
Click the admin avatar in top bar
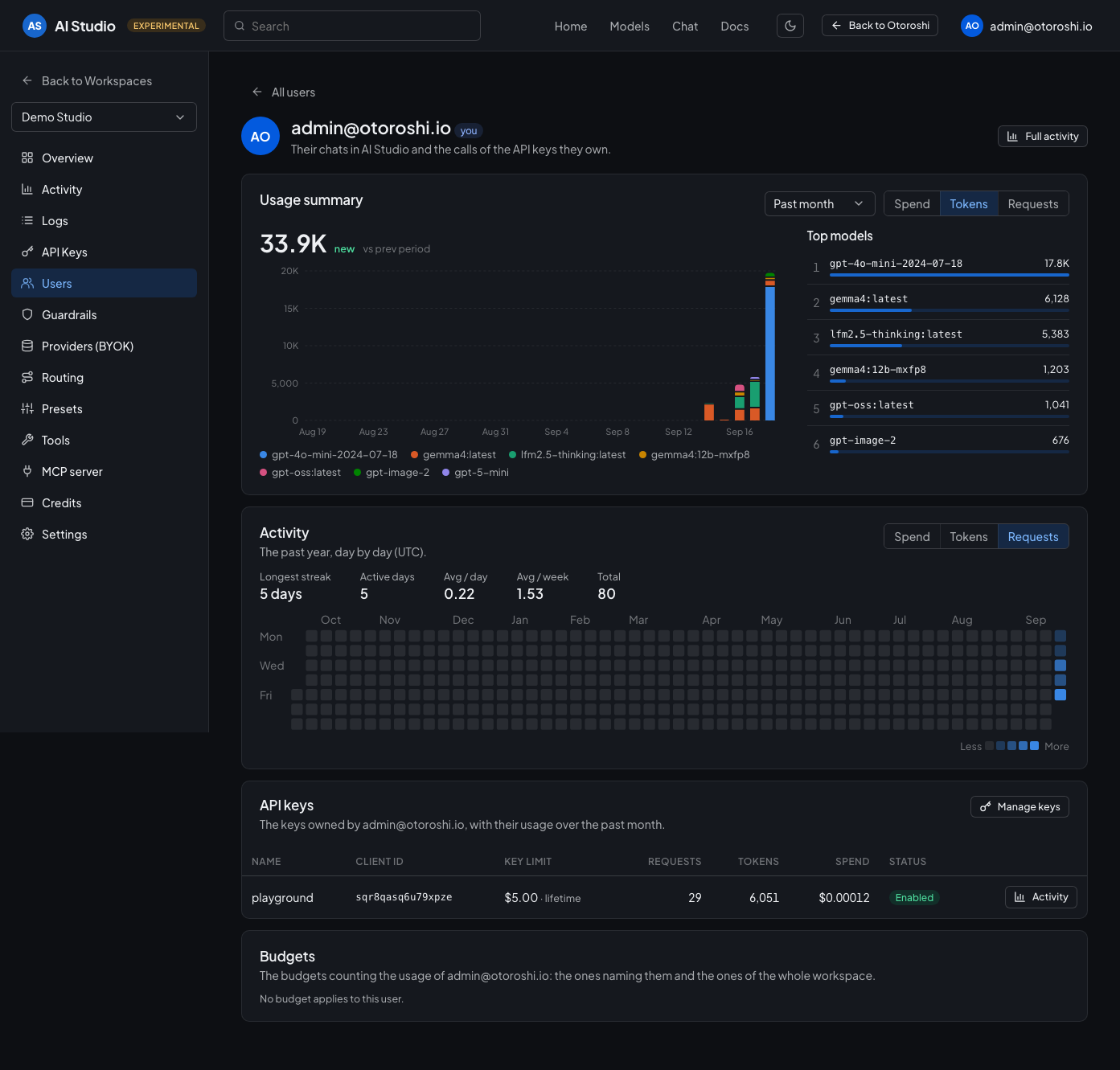(x=972, y=26)
